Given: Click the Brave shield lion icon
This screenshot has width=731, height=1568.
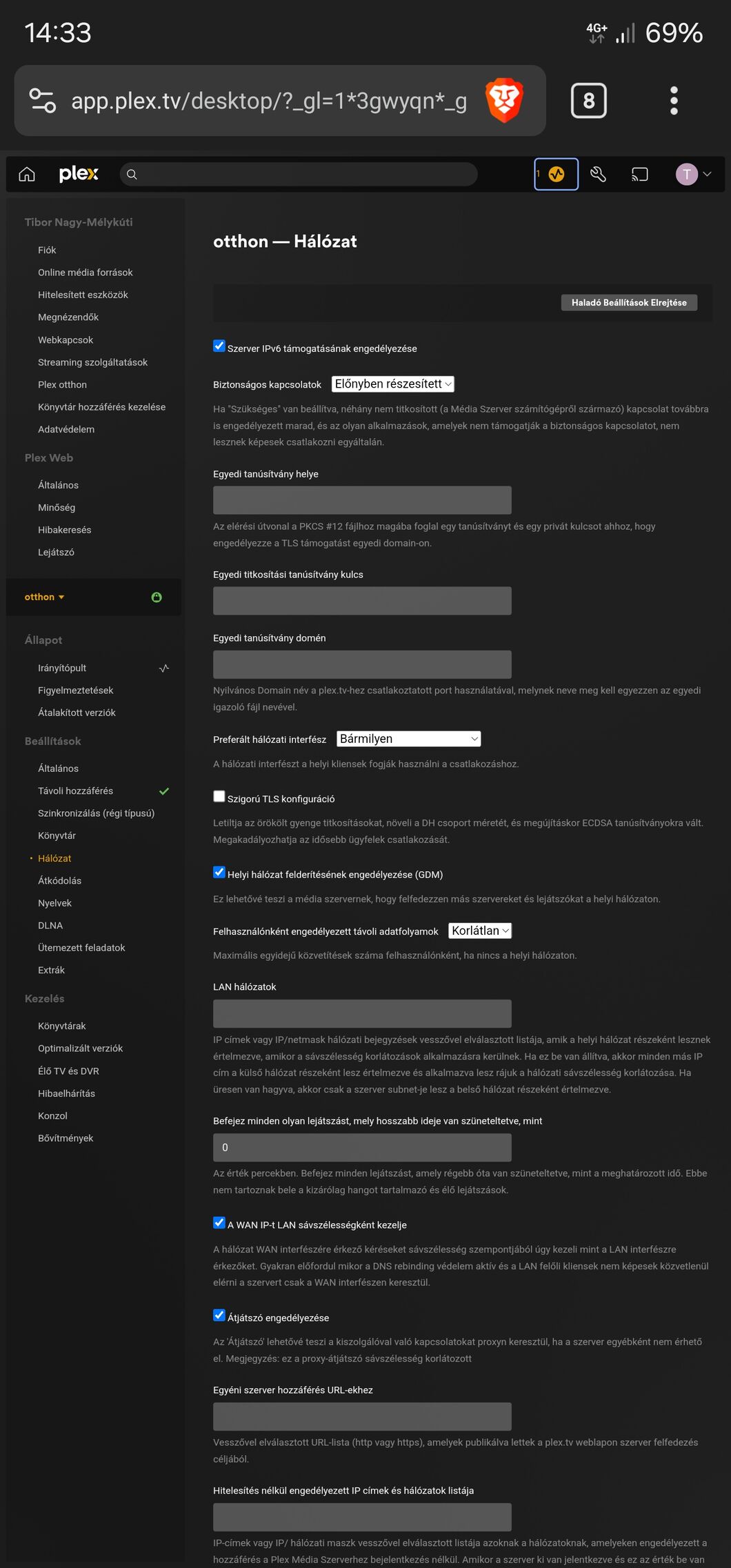Looking at the screenshot, I should 504,101.
